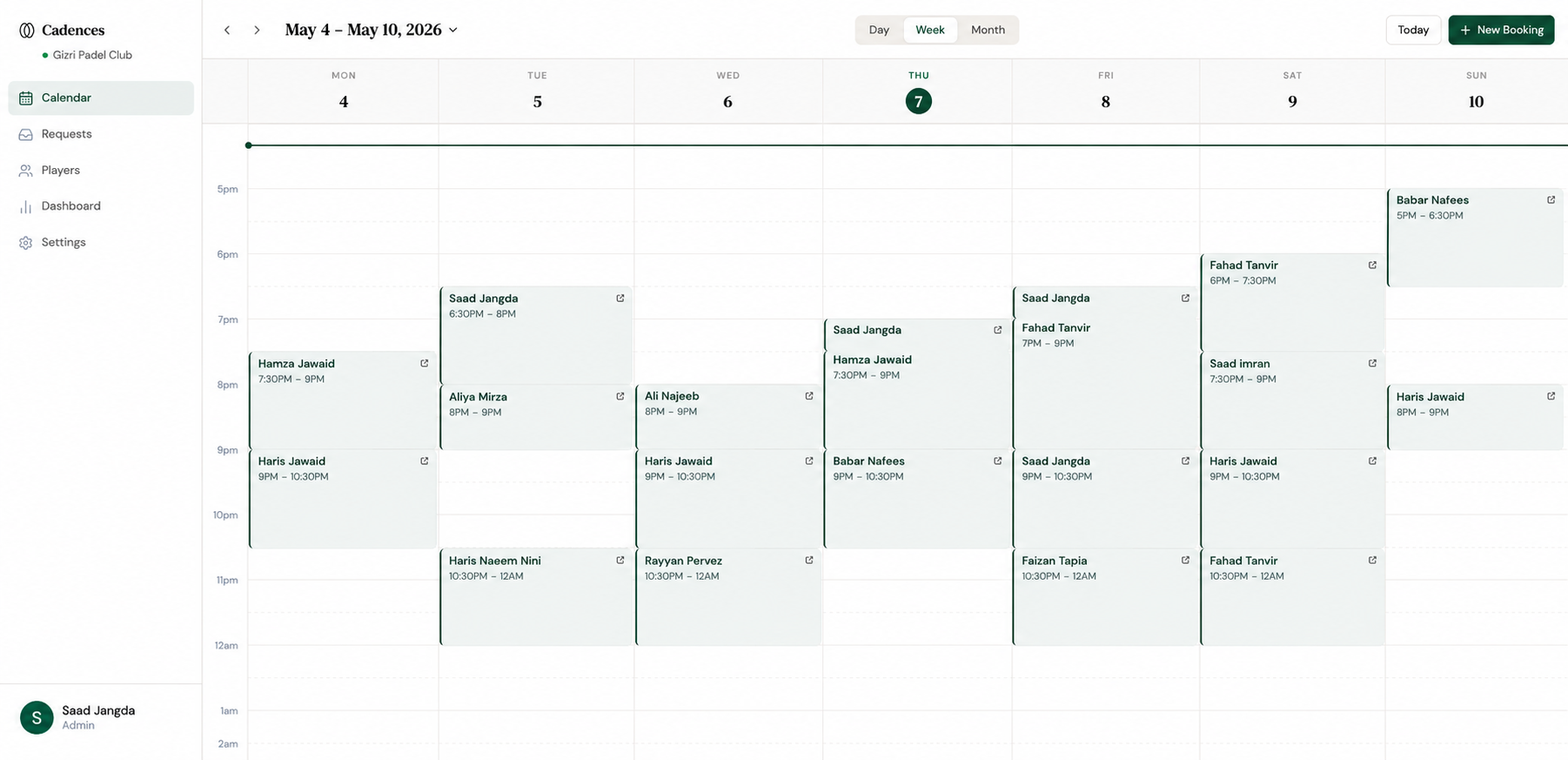Open Babar Nafees 5PM – 6:30PM booking

(1475, 238)
